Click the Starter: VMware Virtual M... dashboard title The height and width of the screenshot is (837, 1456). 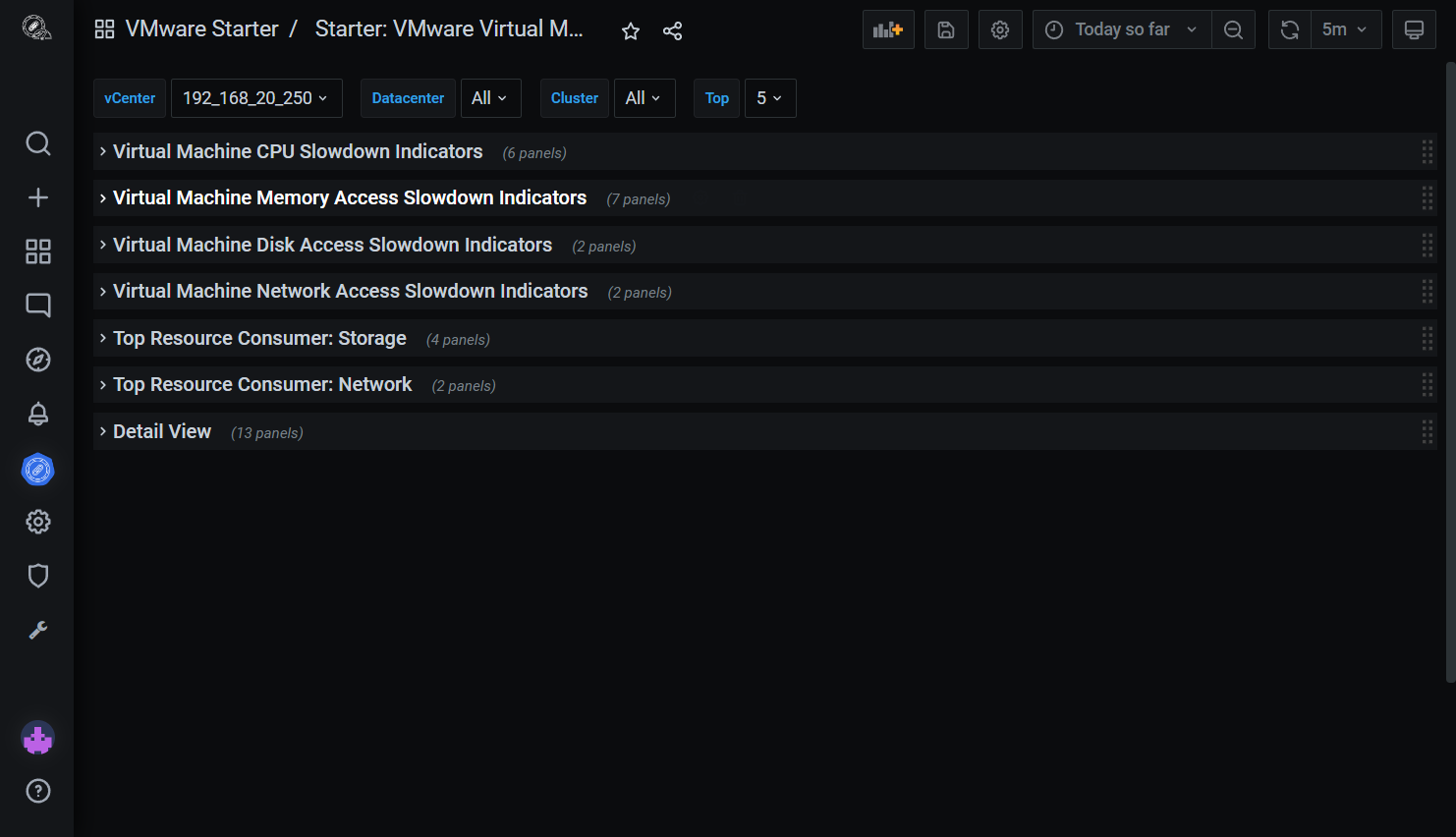pyautogui.click(x=449, y=29)
